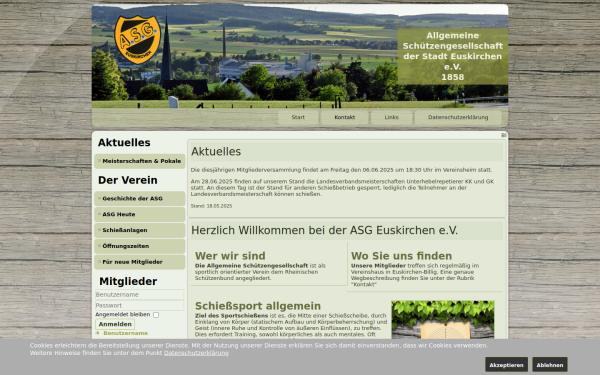Click the 'Wer wir sind' heading
The height and width of the screenshot is (375, 600).
[x=230, y=256]
